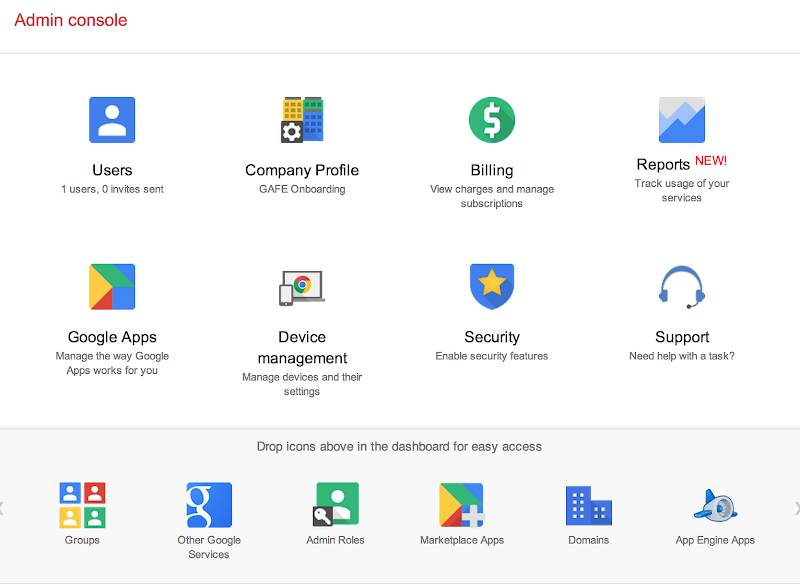The height and width of the screenshot is (584, 800).
Task: Click the red NEW! badge
Action: 711,161
